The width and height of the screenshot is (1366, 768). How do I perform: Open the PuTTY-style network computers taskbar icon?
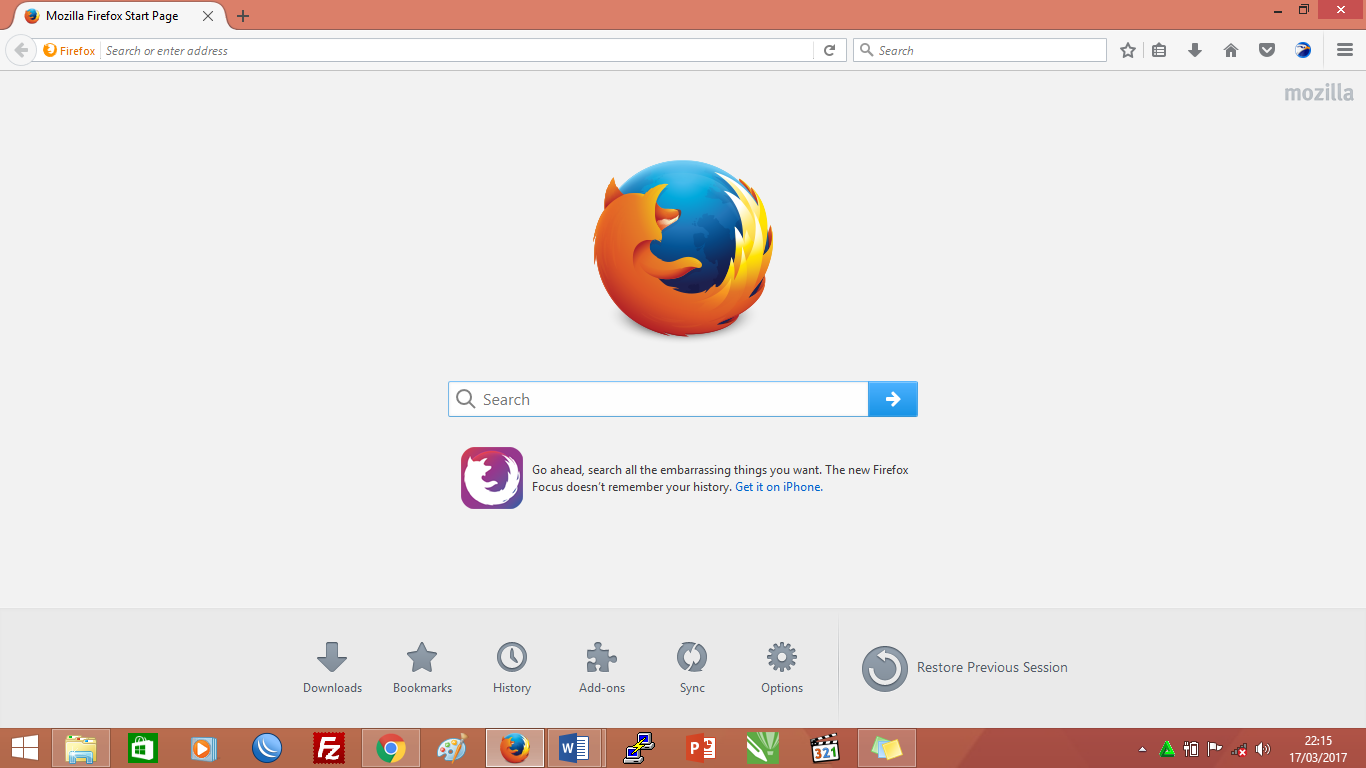pos(638,748)
